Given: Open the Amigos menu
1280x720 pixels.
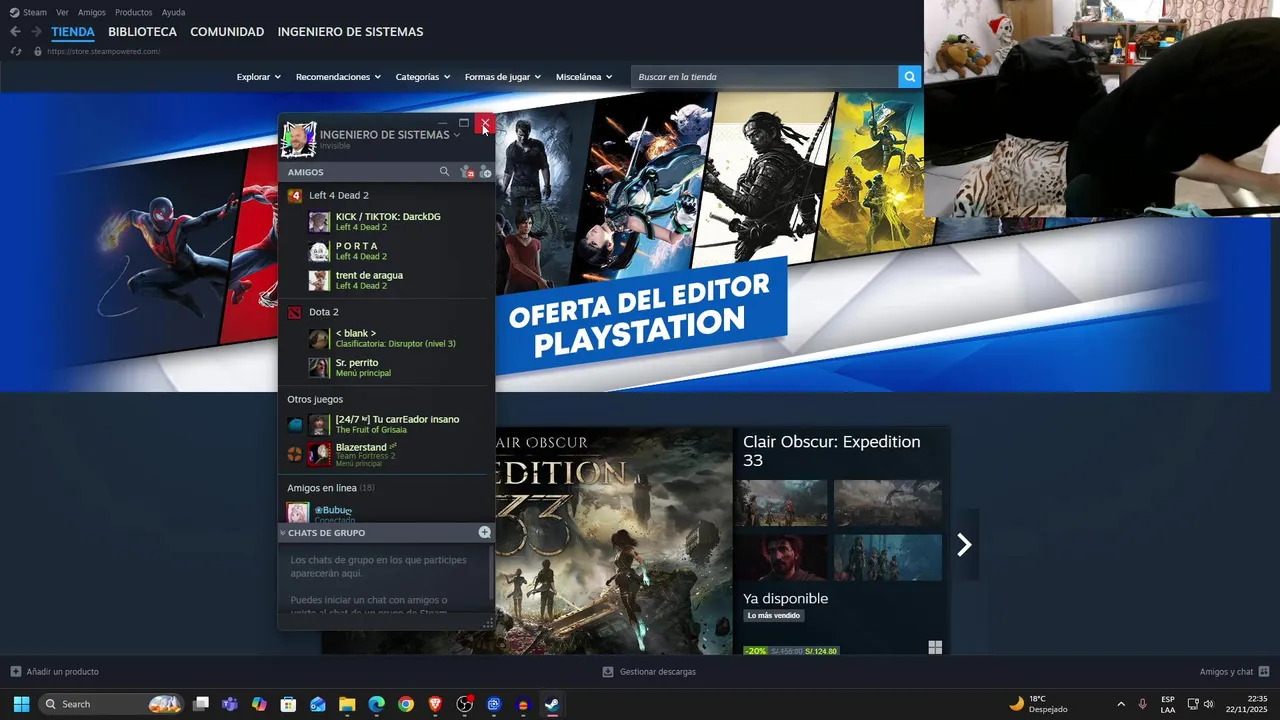Looking at the screenshot, I should pyautogui.click(x=92, y=12).
